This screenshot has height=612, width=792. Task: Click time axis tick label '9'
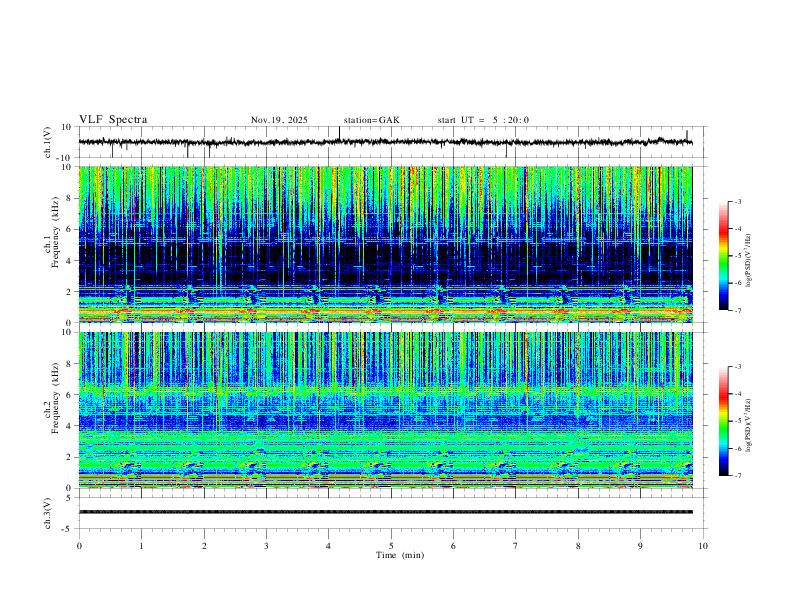coord(640,546)
